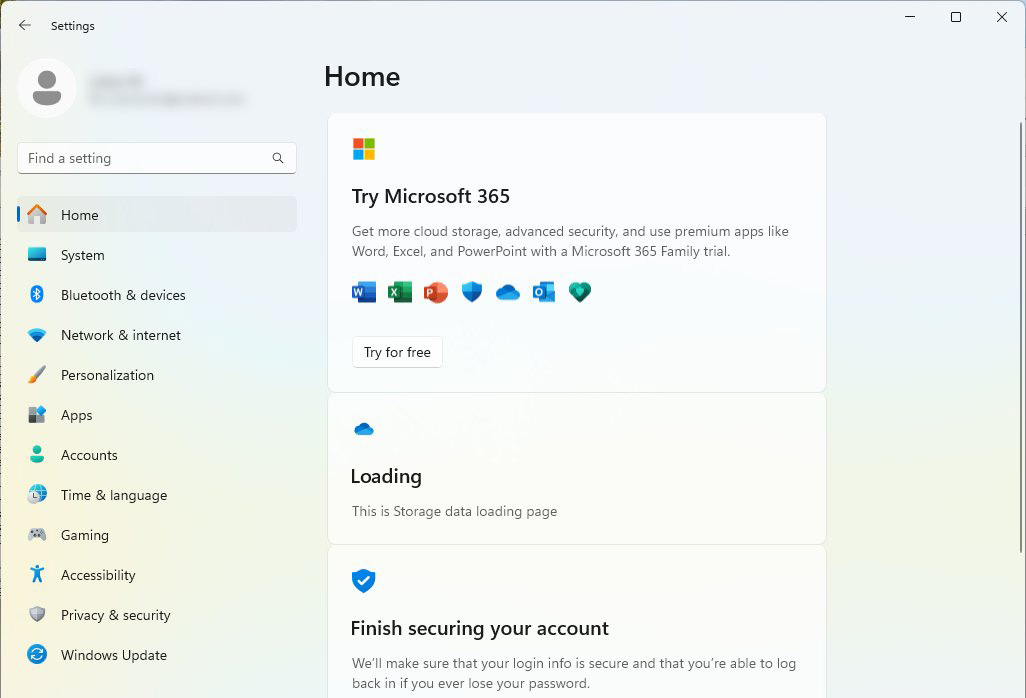Go to Bluetooth & devices
This screenshot has width=1026, height=698.
click(x=157, y=294)
